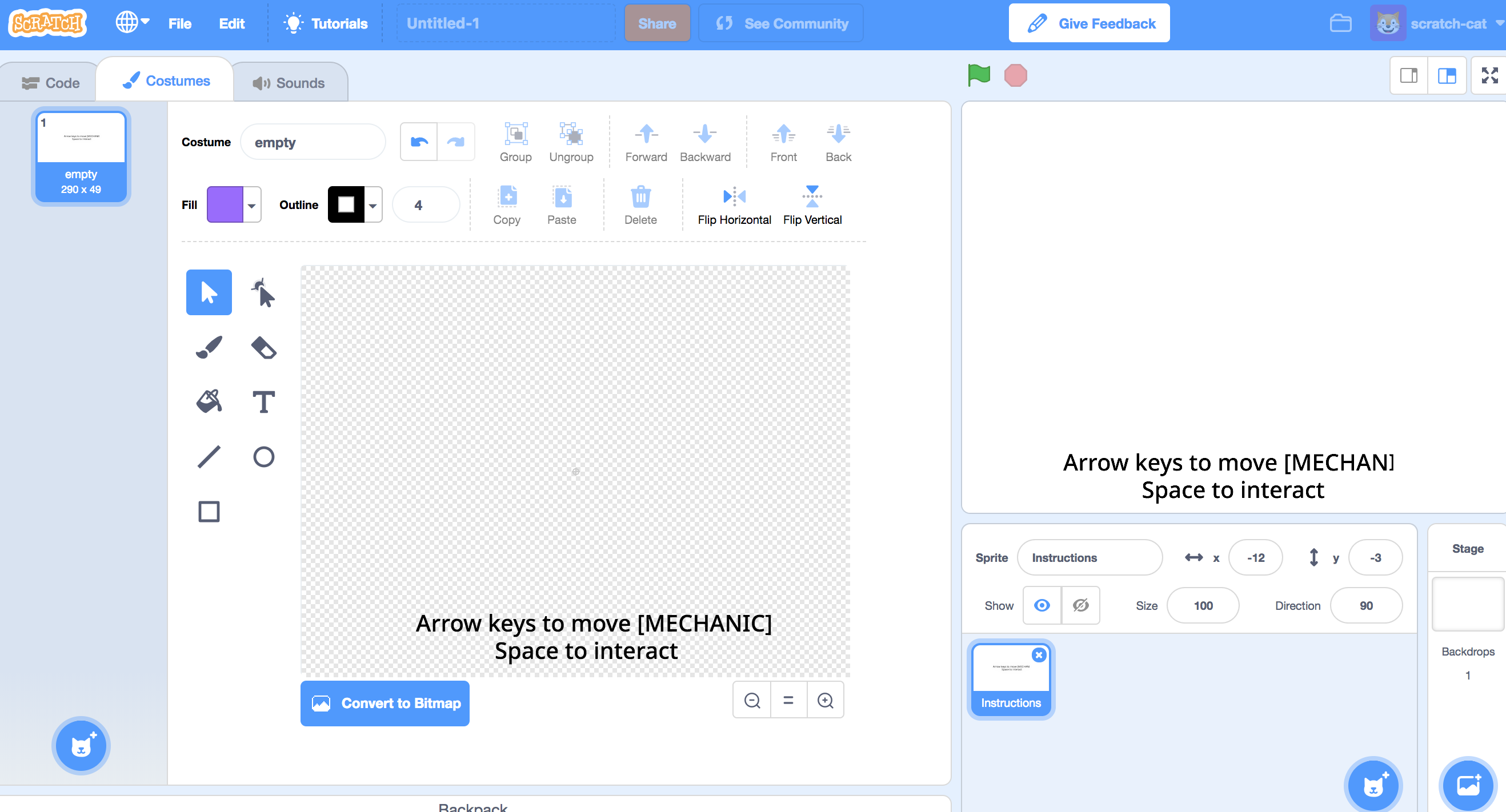Activate the Text tool

263,401
